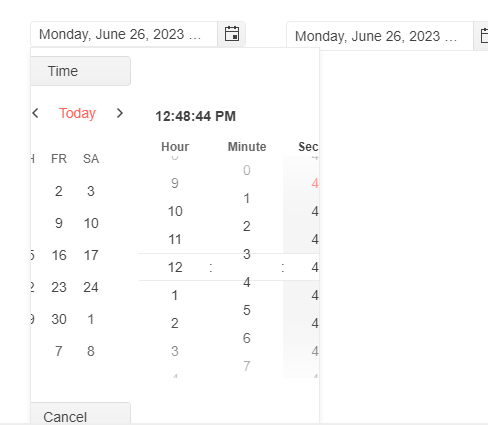Open the second date field's calendar icon
The width and height of the screenshot is (488, 425).
point(482,36)
